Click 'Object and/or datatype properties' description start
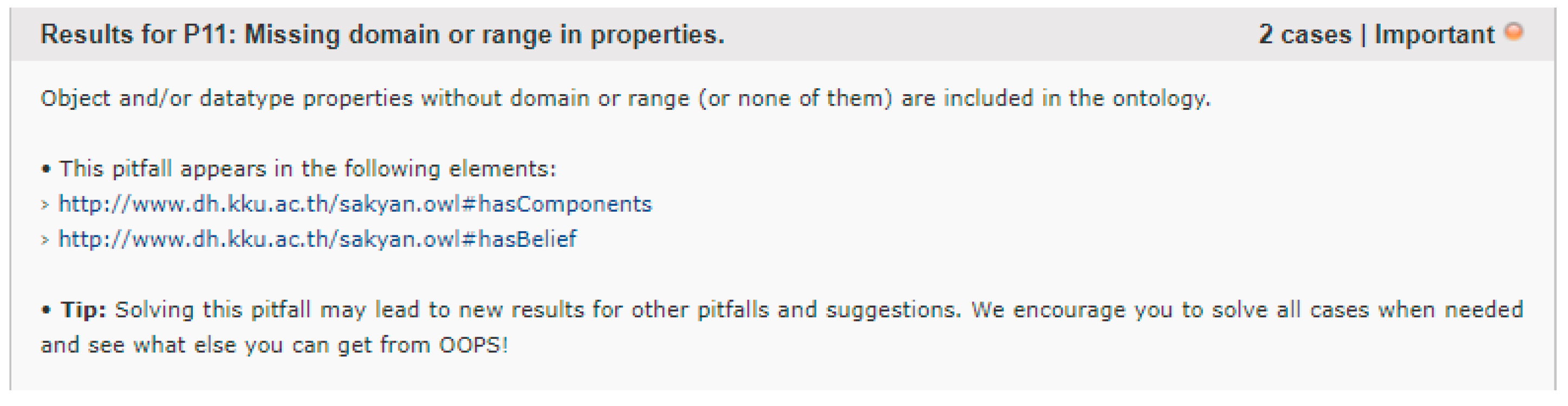 [226, 99]
